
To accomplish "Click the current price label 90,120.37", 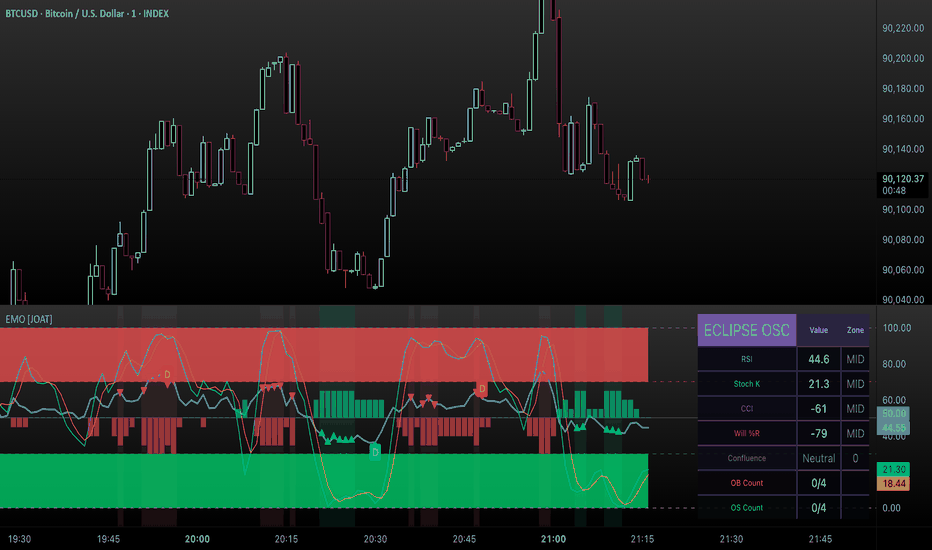I will [x=903, y=179].
